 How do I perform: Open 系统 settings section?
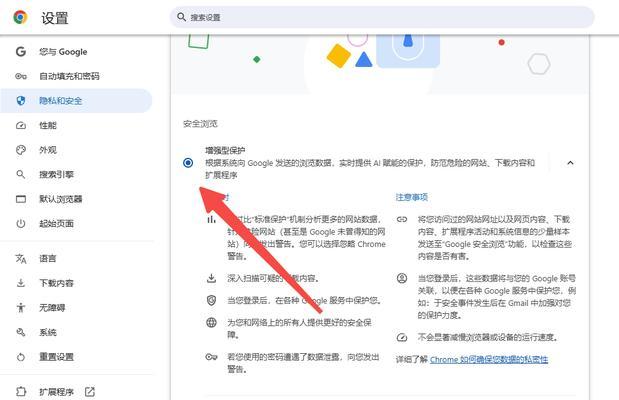point(48,332)
